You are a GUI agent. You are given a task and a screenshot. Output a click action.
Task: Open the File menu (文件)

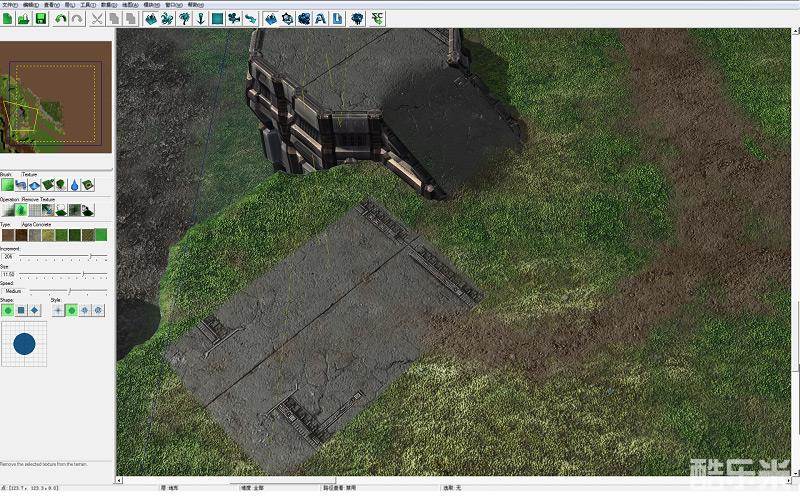(x=9, y=4)
